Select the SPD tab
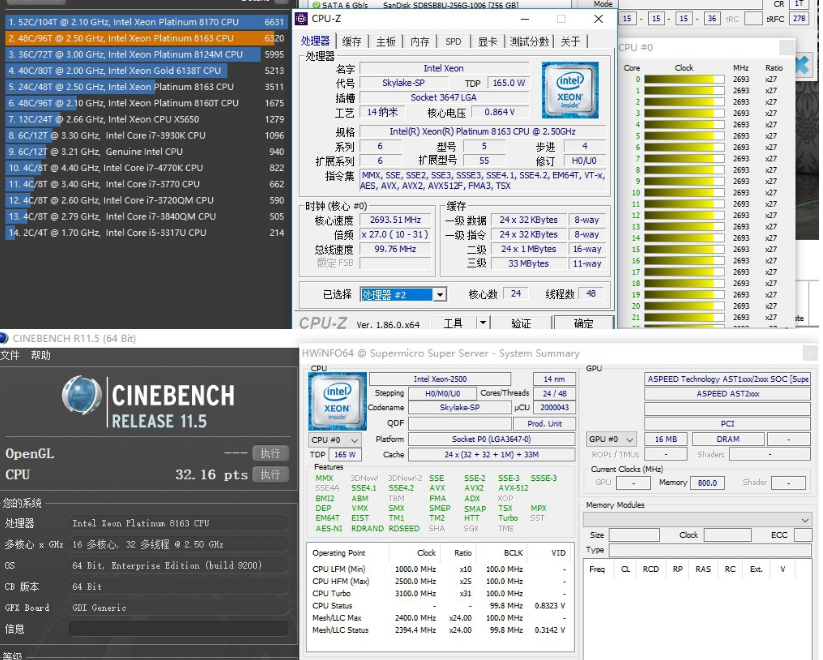This screenshot has width=823, height=660. (453, 41)
